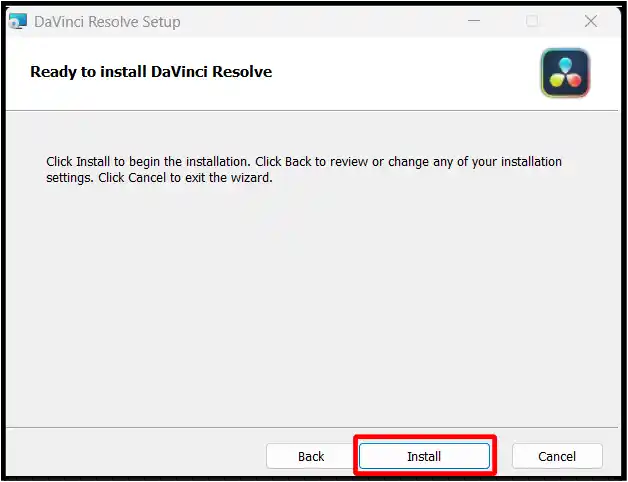Click the empty footer area left of Back
Screen dimensions: 628x482
[130, 456]
